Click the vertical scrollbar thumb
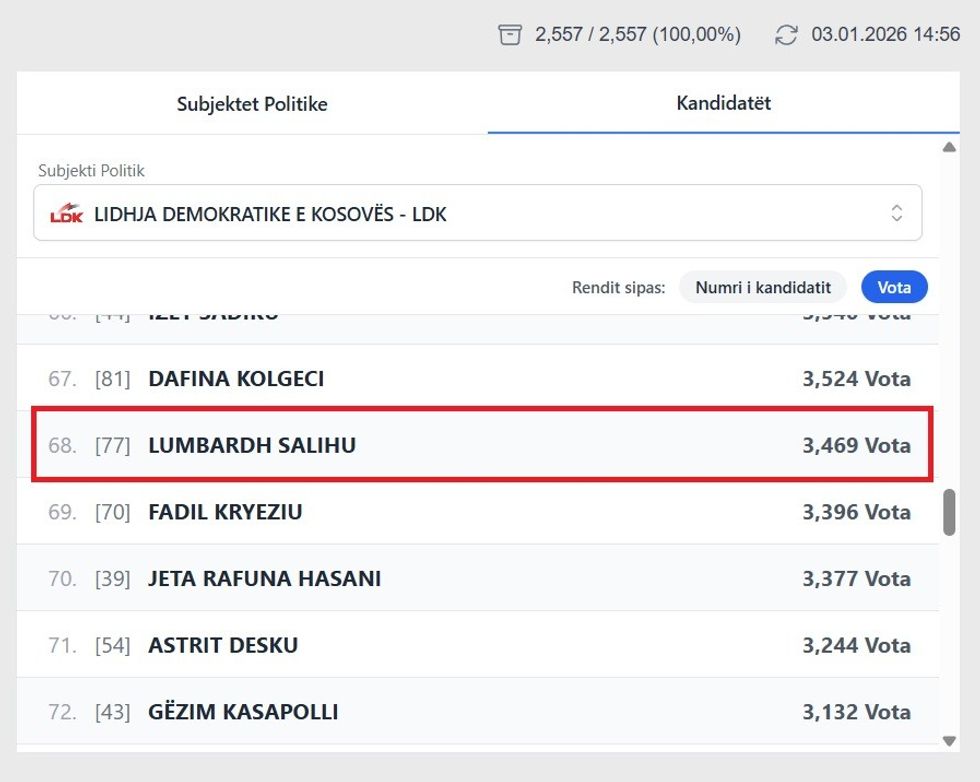This screenshot has width=980, height=782. (x=949, y=512)
